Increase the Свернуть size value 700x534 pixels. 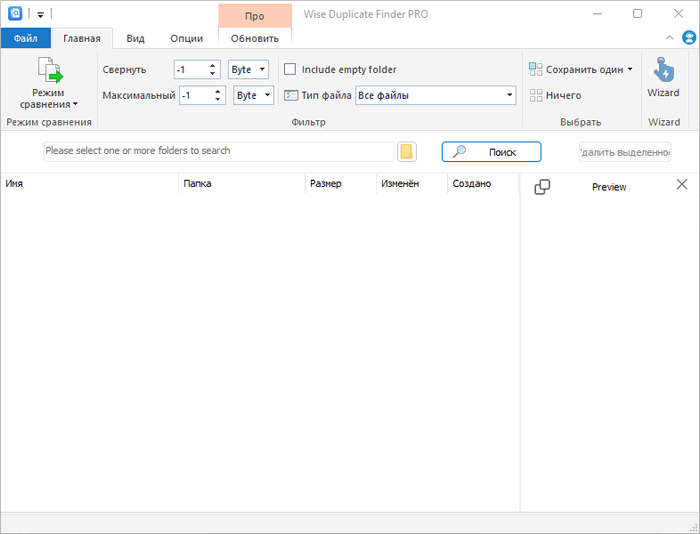[212, 66]
